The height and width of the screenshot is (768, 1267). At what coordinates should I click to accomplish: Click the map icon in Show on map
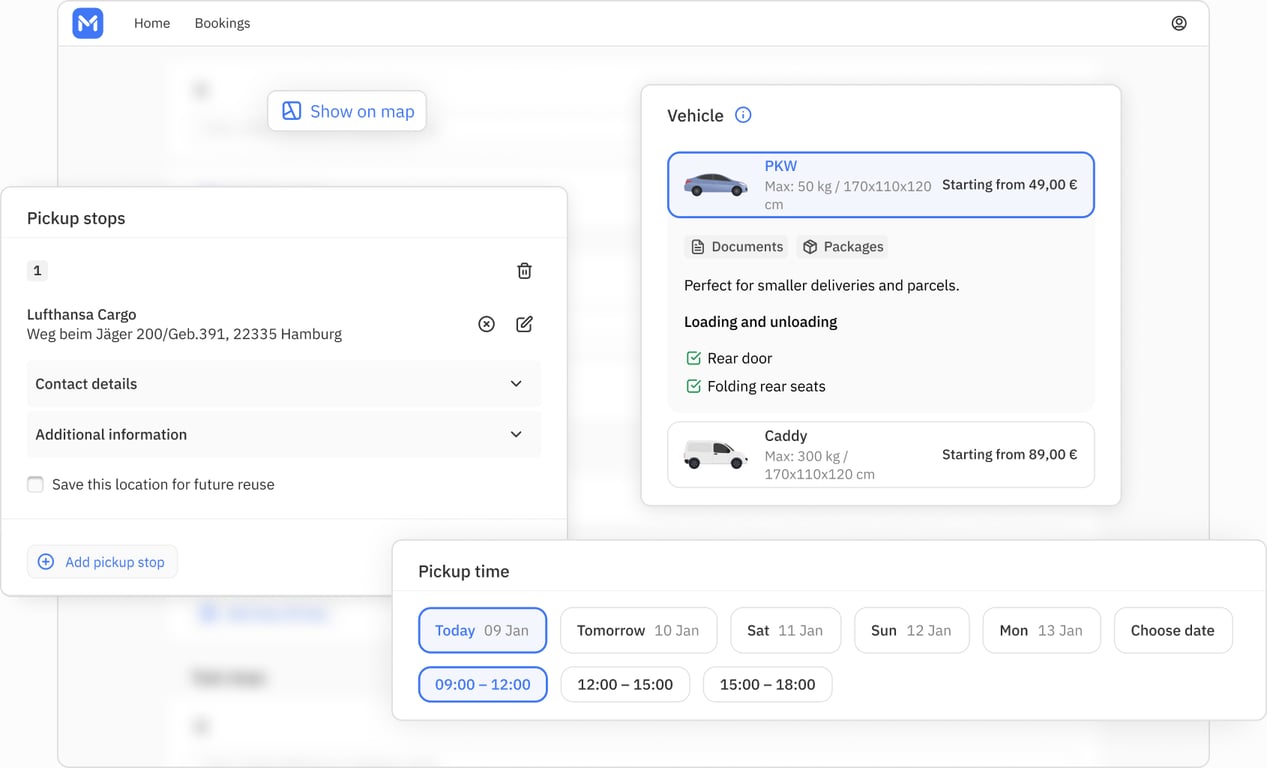click(291, 111)
